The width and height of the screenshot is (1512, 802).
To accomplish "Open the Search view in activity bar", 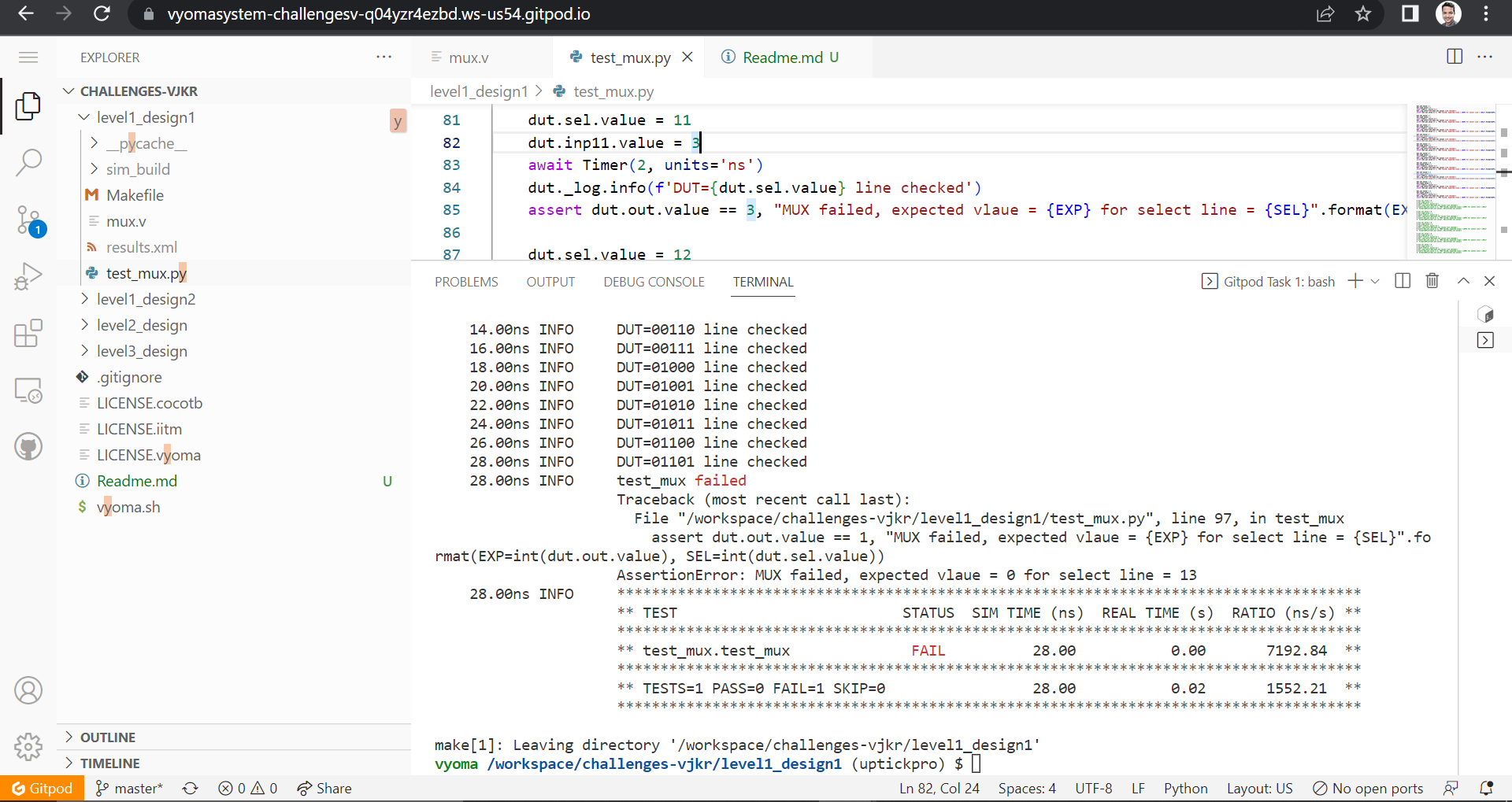I will coord(28,161).
